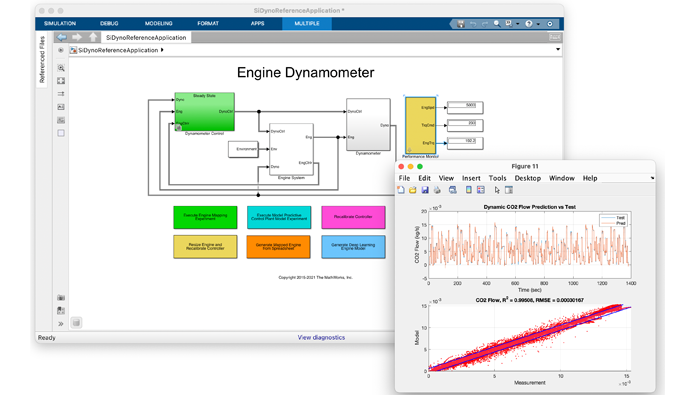Open the Desktop menu in Figure 11
The image size is (695, 395).
[527, 178]
